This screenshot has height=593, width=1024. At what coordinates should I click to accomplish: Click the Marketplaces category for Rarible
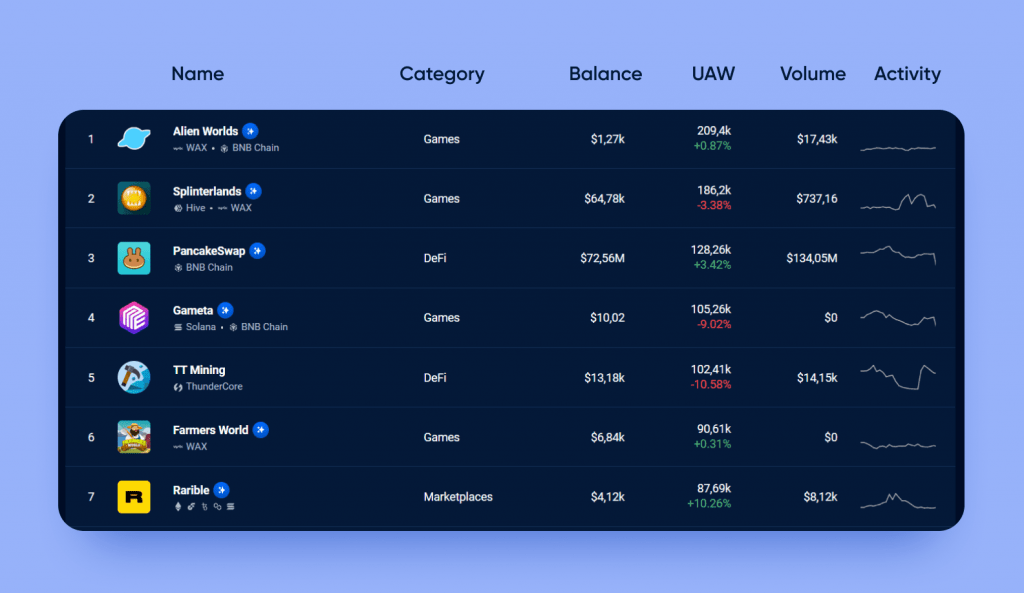coord(458,497)
